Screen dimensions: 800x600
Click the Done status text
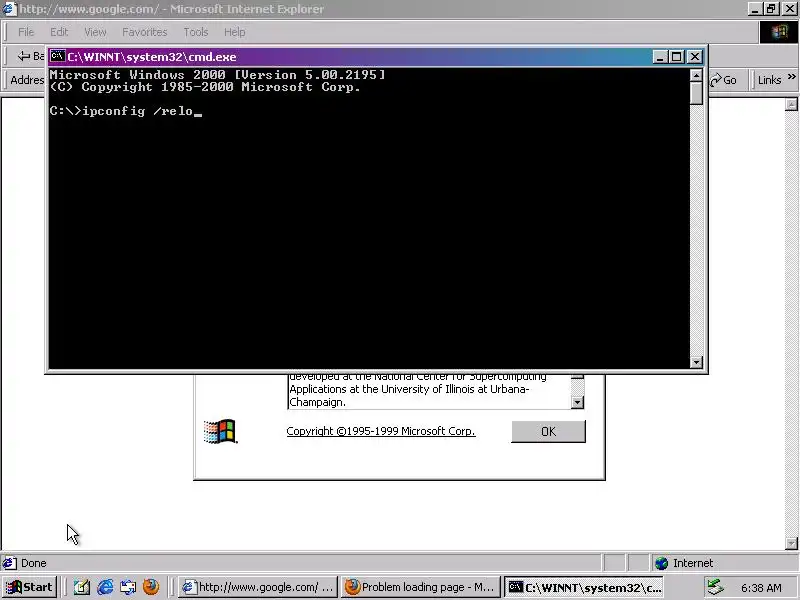coord(34,563)
